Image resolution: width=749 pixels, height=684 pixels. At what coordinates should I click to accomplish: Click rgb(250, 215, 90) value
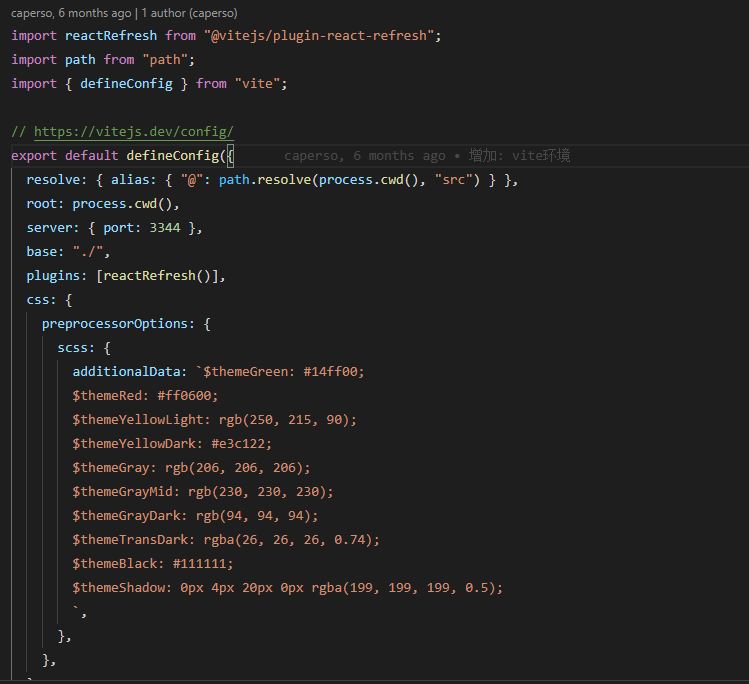(284, 419)
